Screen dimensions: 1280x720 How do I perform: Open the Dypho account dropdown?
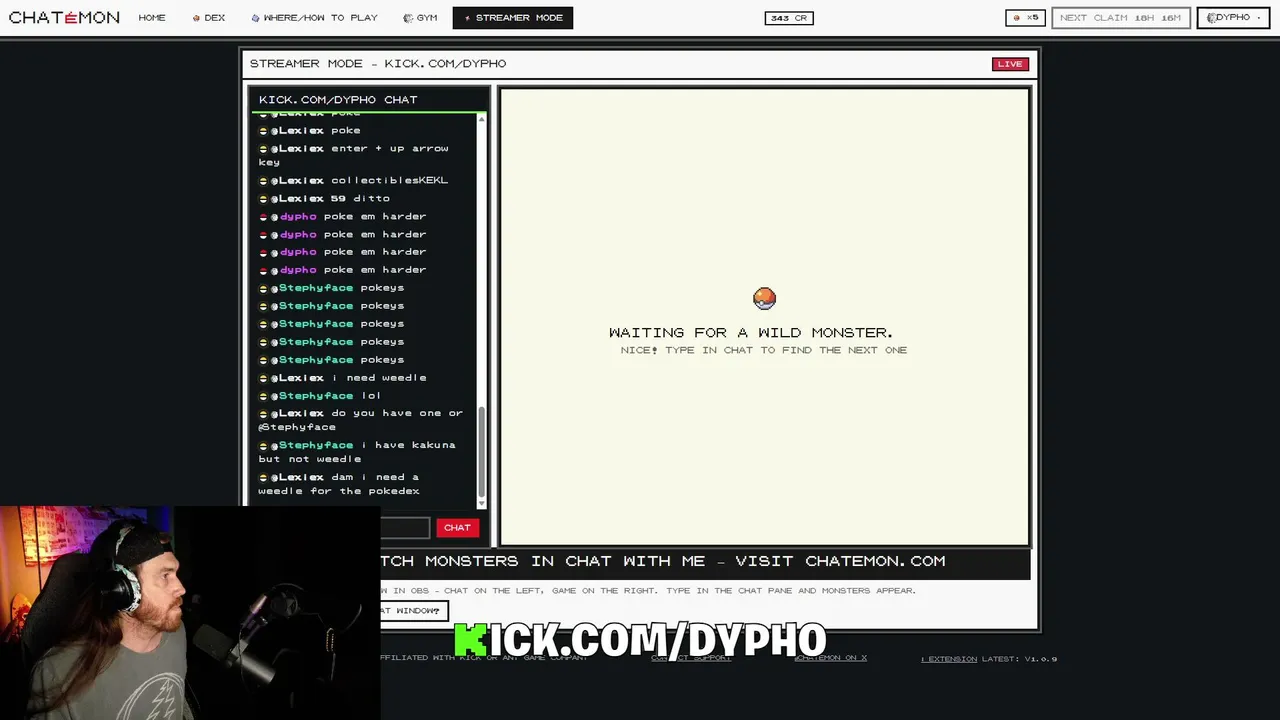click(1233, 18)
